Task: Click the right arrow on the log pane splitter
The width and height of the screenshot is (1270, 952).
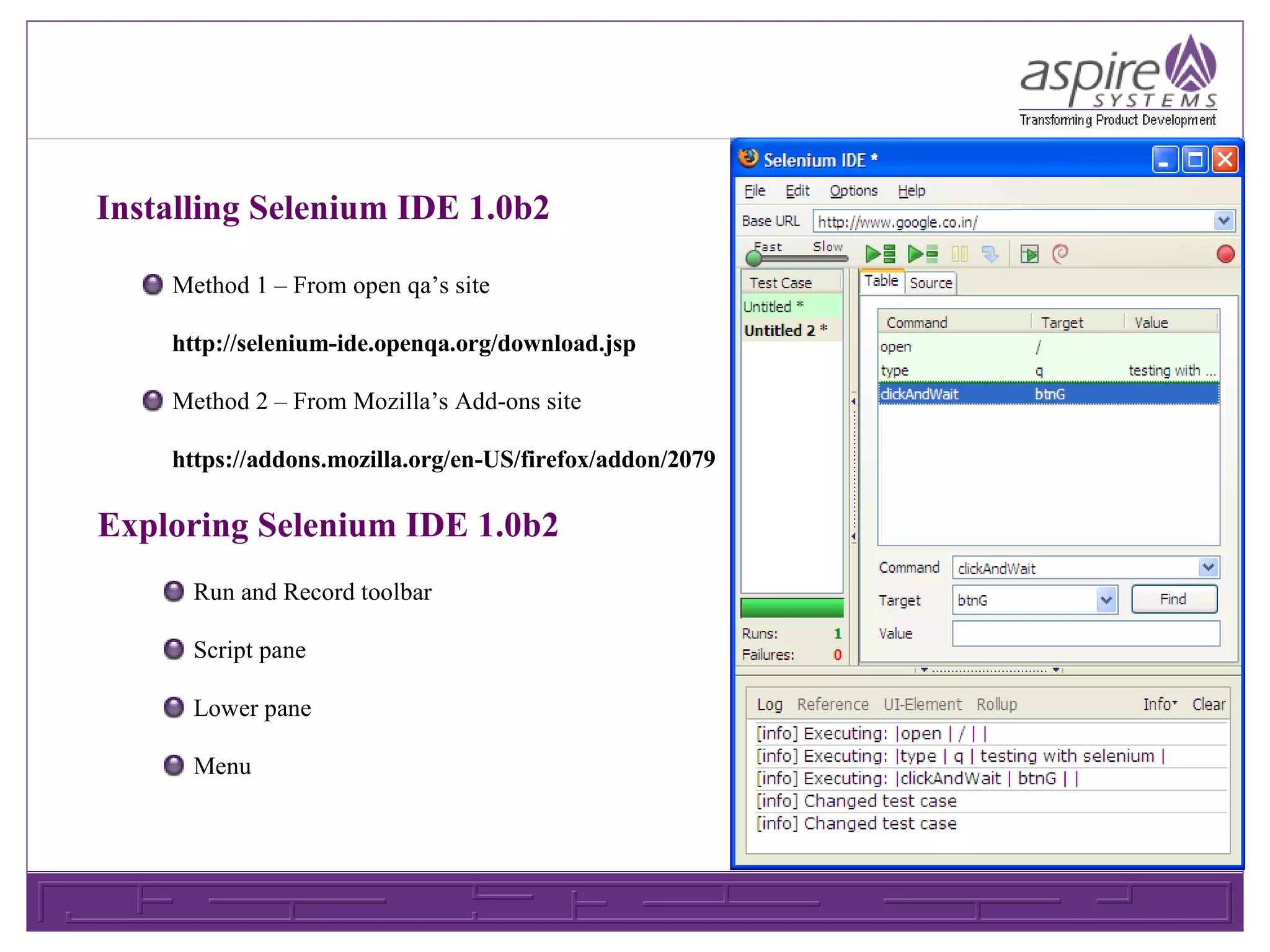Action: pyautogui.click(x=1056, y=670)
